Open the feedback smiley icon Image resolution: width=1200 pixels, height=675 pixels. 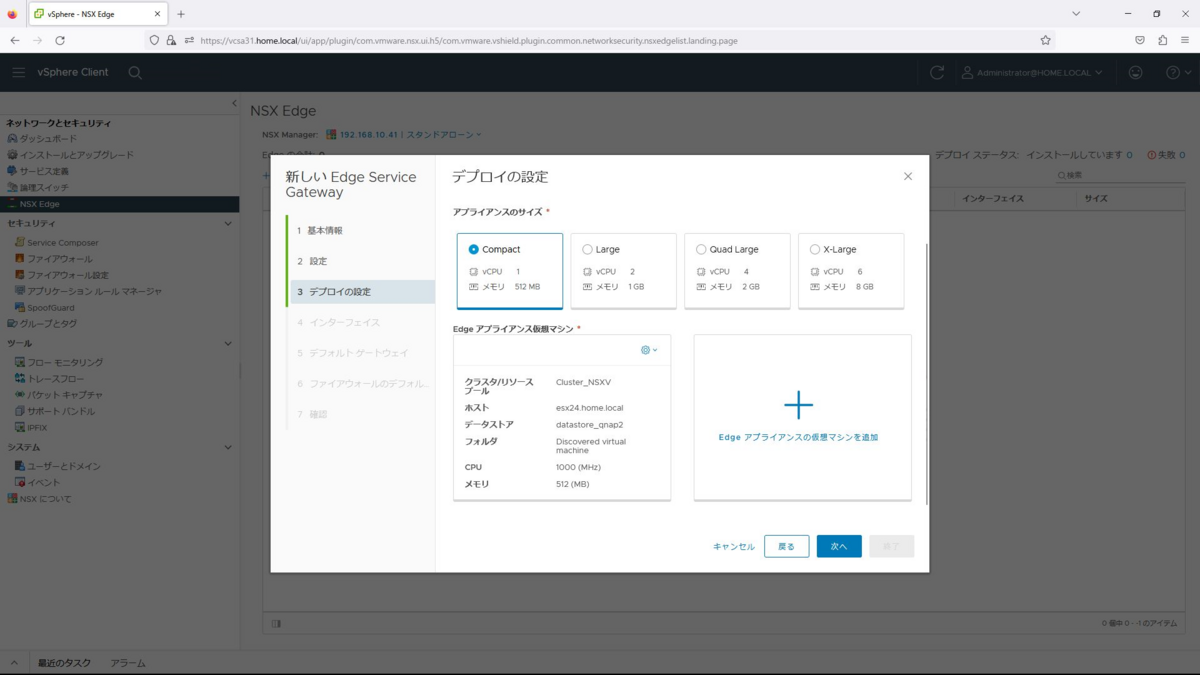point(1136,72)
